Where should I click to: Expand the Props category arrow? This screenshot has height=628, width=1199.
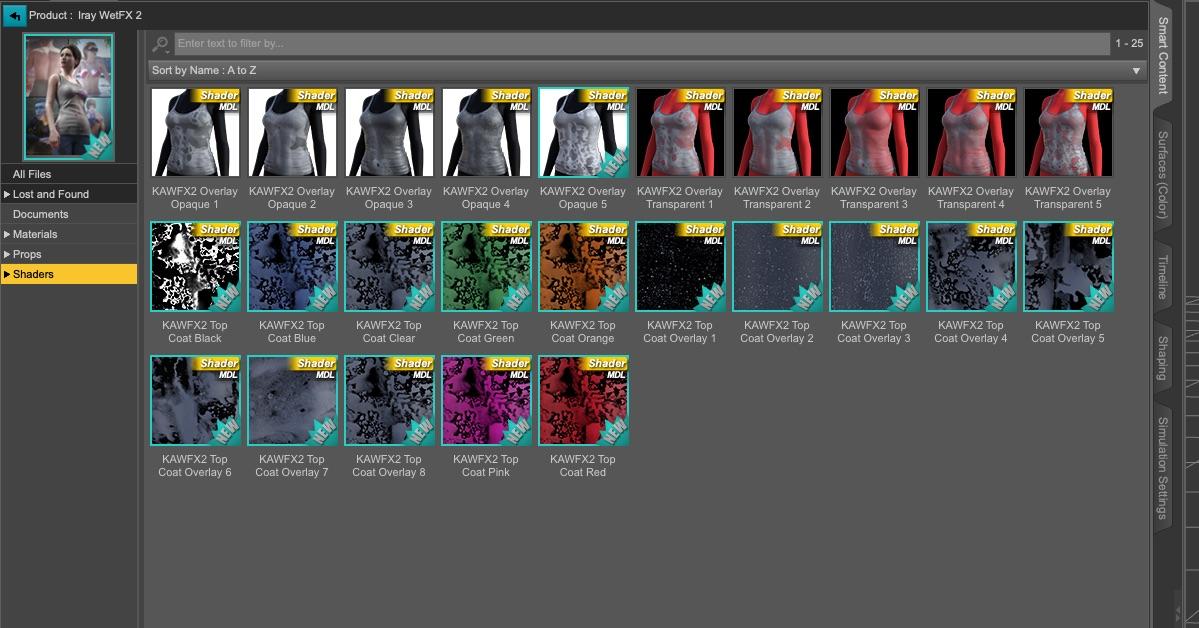click(7, 254)
